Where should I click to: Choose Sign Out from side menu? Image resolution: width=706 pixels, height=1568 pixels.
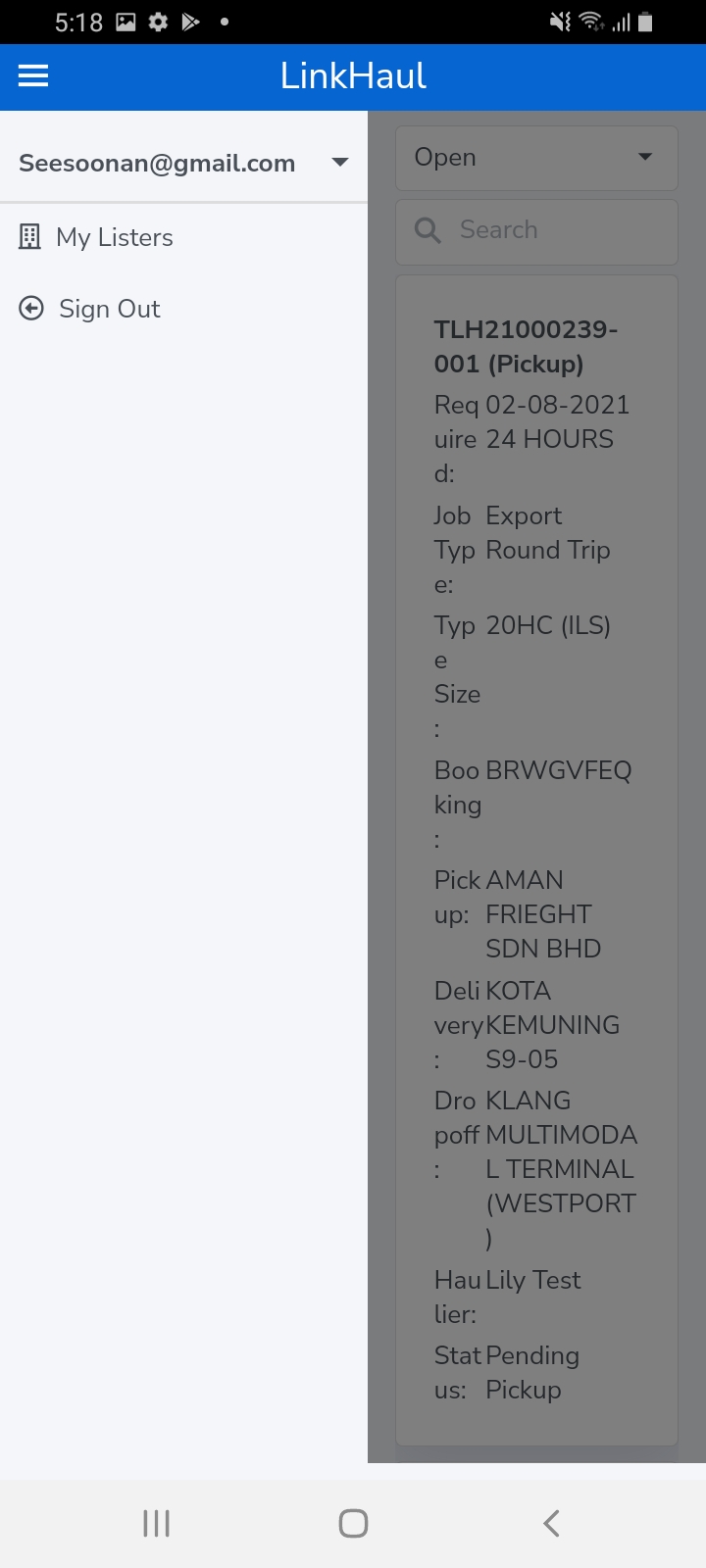click(110, 309)
